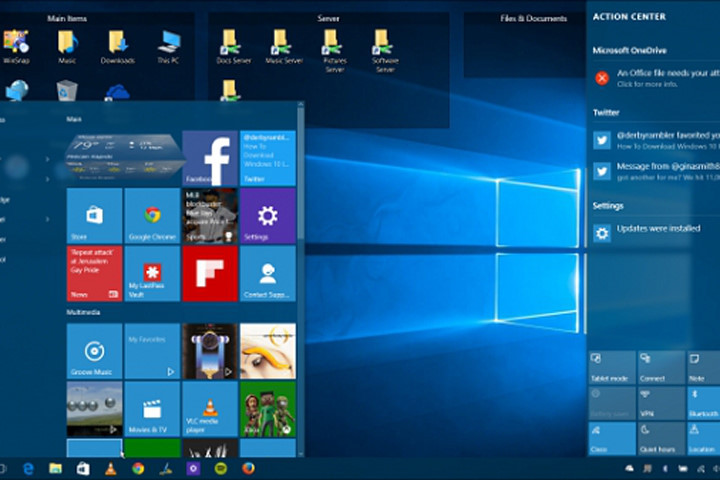Toggle the VPN quick action
This screenshot has height=480, width=720.
coord(661,403)
